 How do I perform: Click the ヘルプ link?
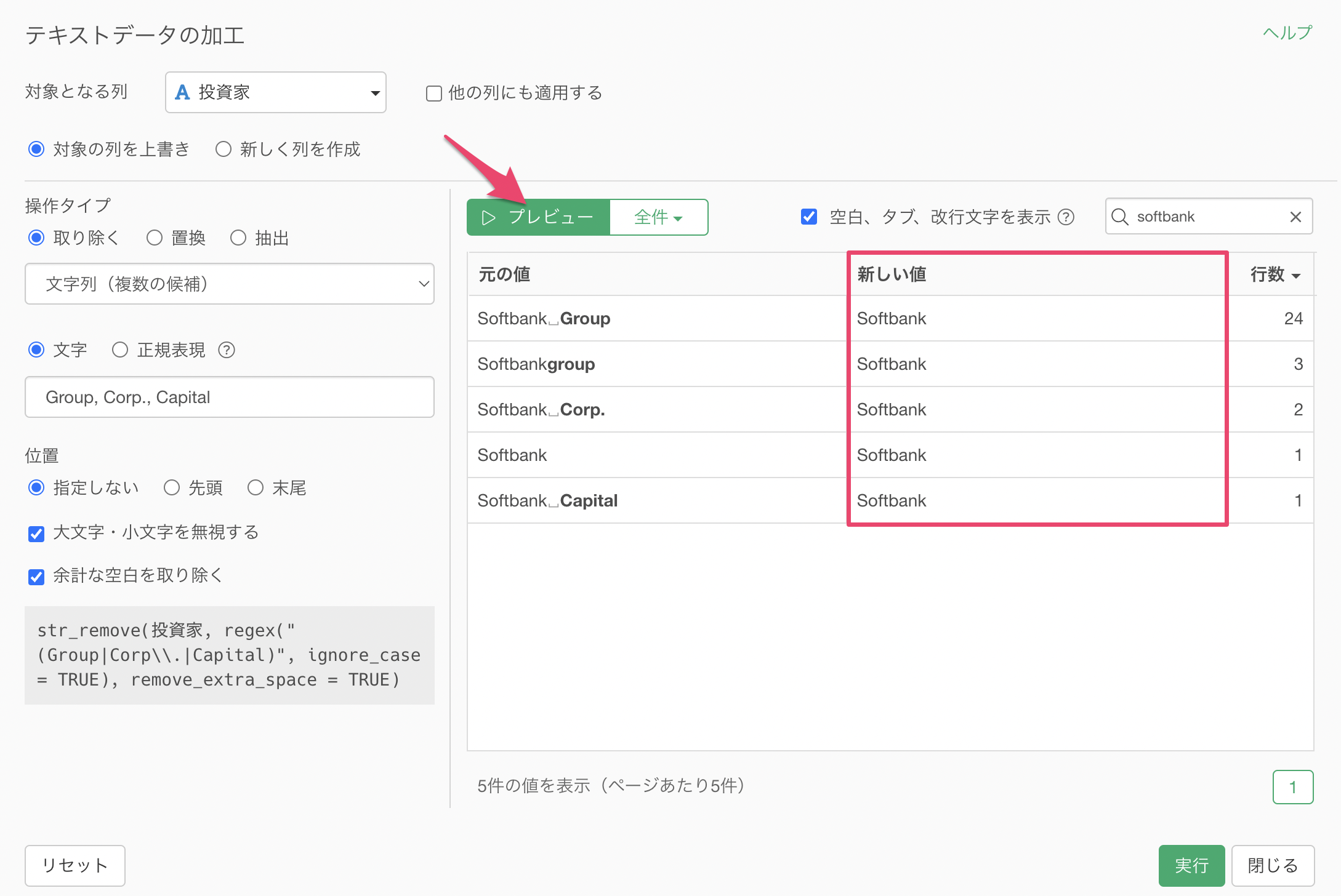point(1287,33)
